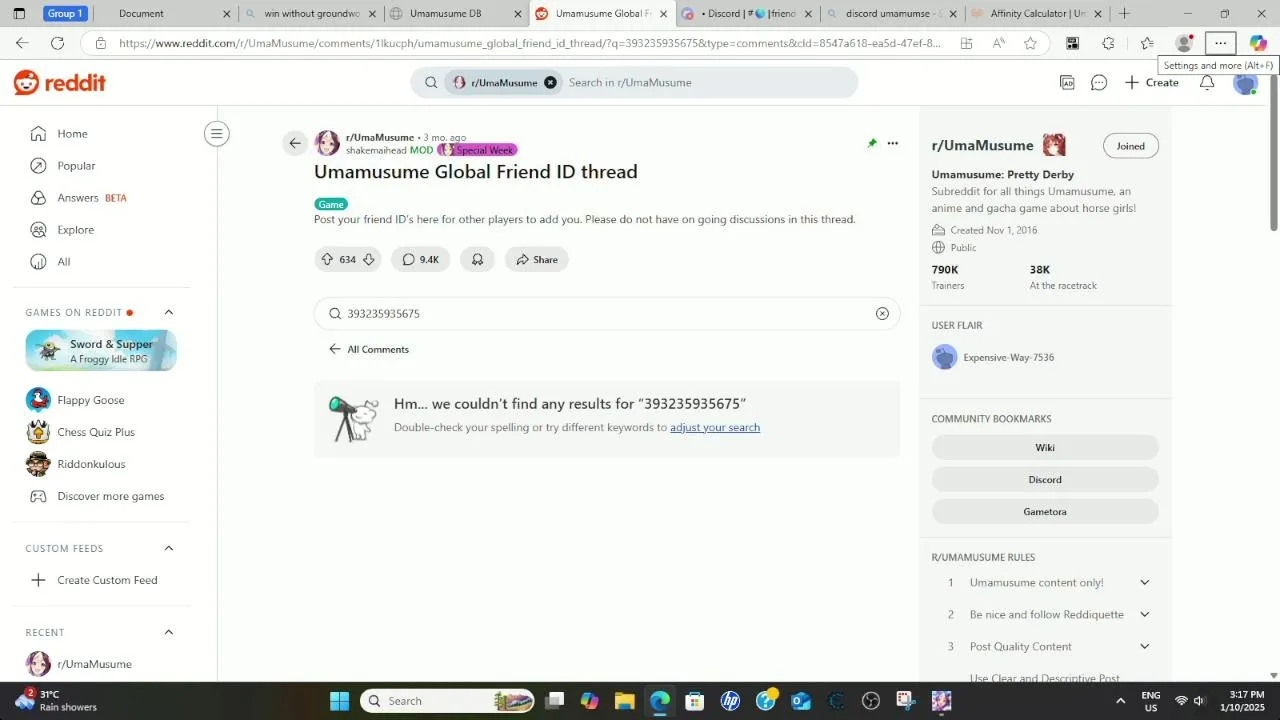Screen dimensions: 1280x720
Task: Downvote the Friend ID thread
Action: point(368,259)
